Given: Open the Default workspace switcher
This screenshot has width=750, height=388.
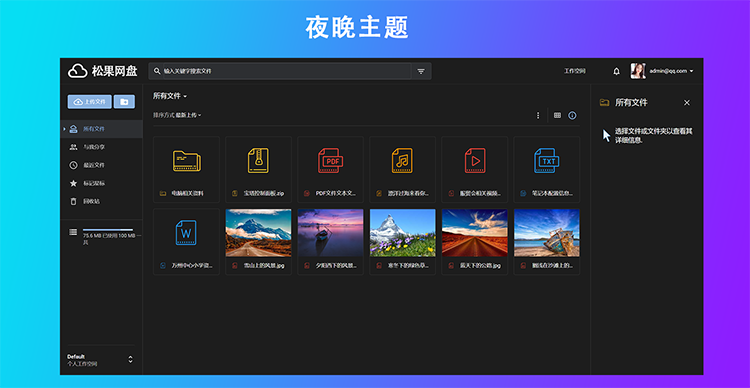Looking at the screenshot, I should 100,360.
